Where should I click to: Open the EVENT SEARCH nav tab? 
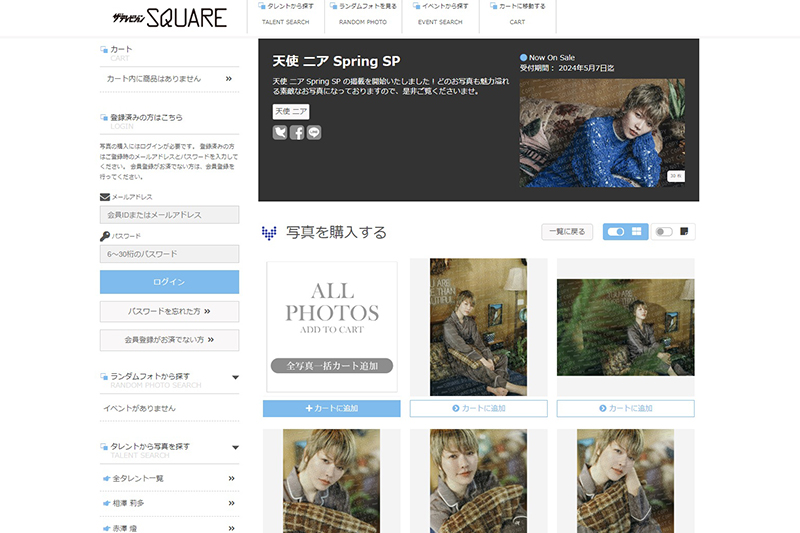pos(438,14)
